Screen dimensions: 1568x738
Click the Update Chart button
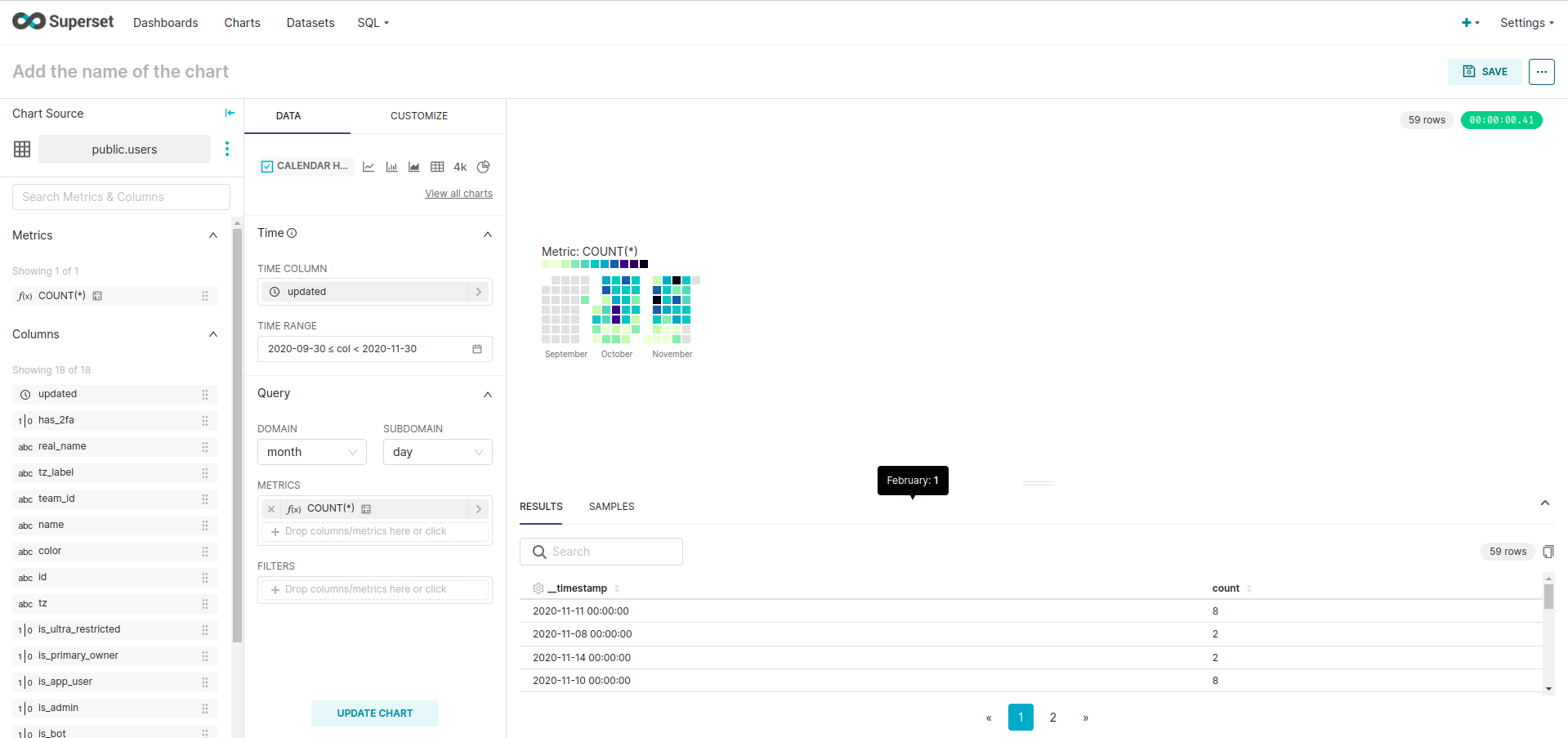pyautogui.click(x=375, y=713)
